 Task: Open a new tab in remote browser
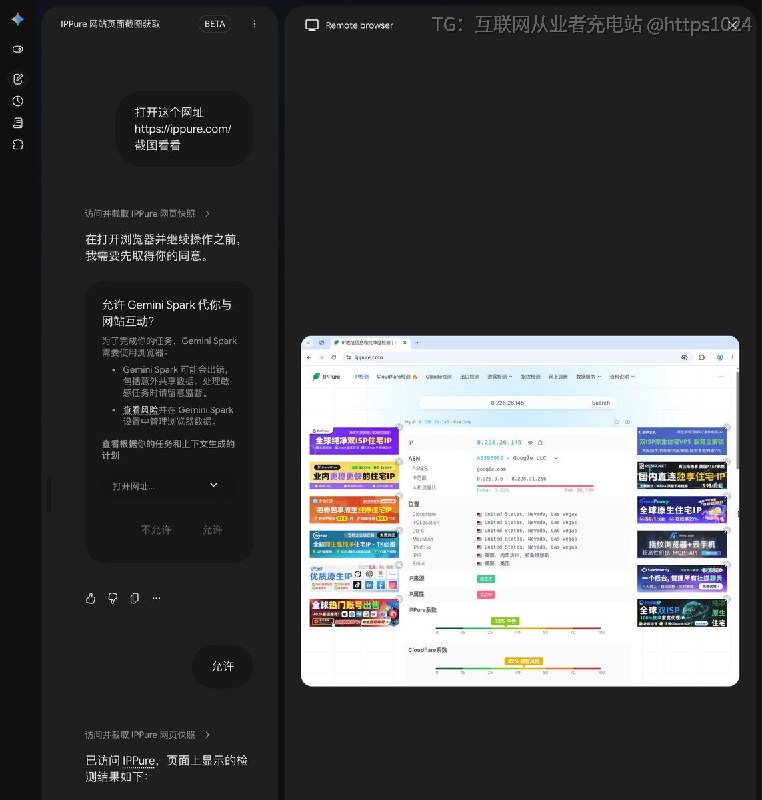(x=417, y=343)
